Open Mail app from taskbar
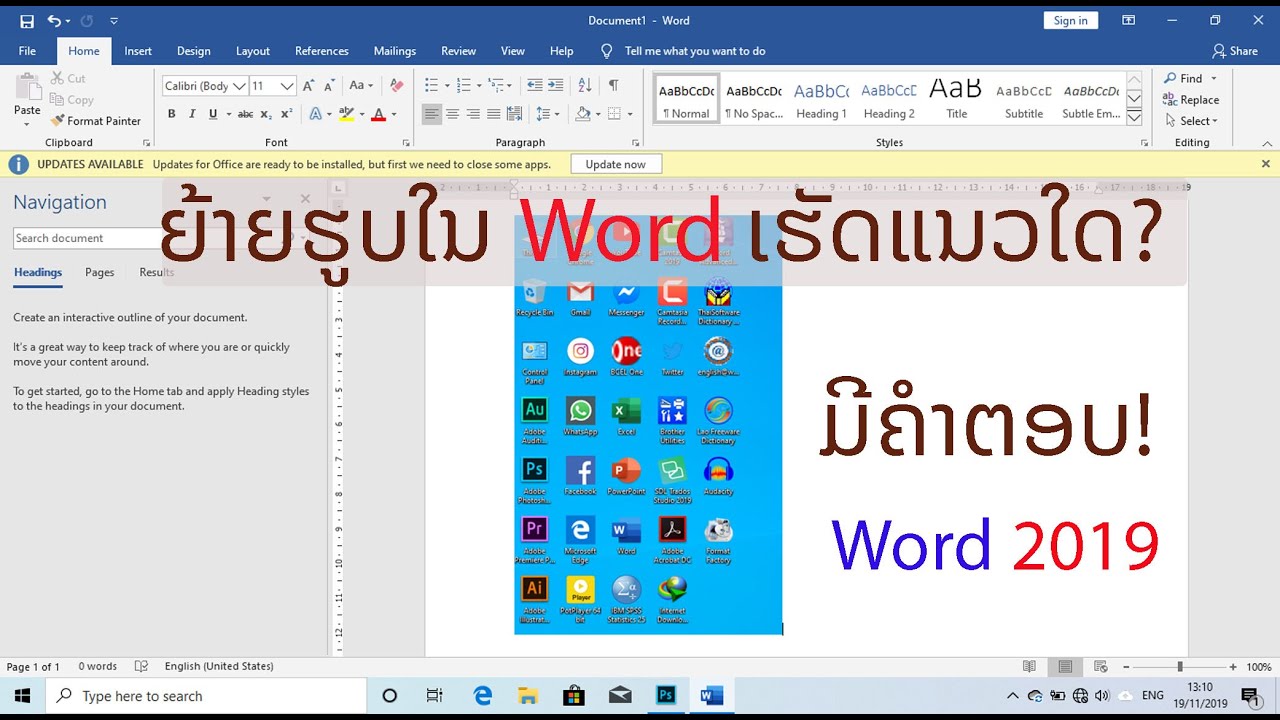This screenshot has width=1280, height=720. [x=620, y=696]
